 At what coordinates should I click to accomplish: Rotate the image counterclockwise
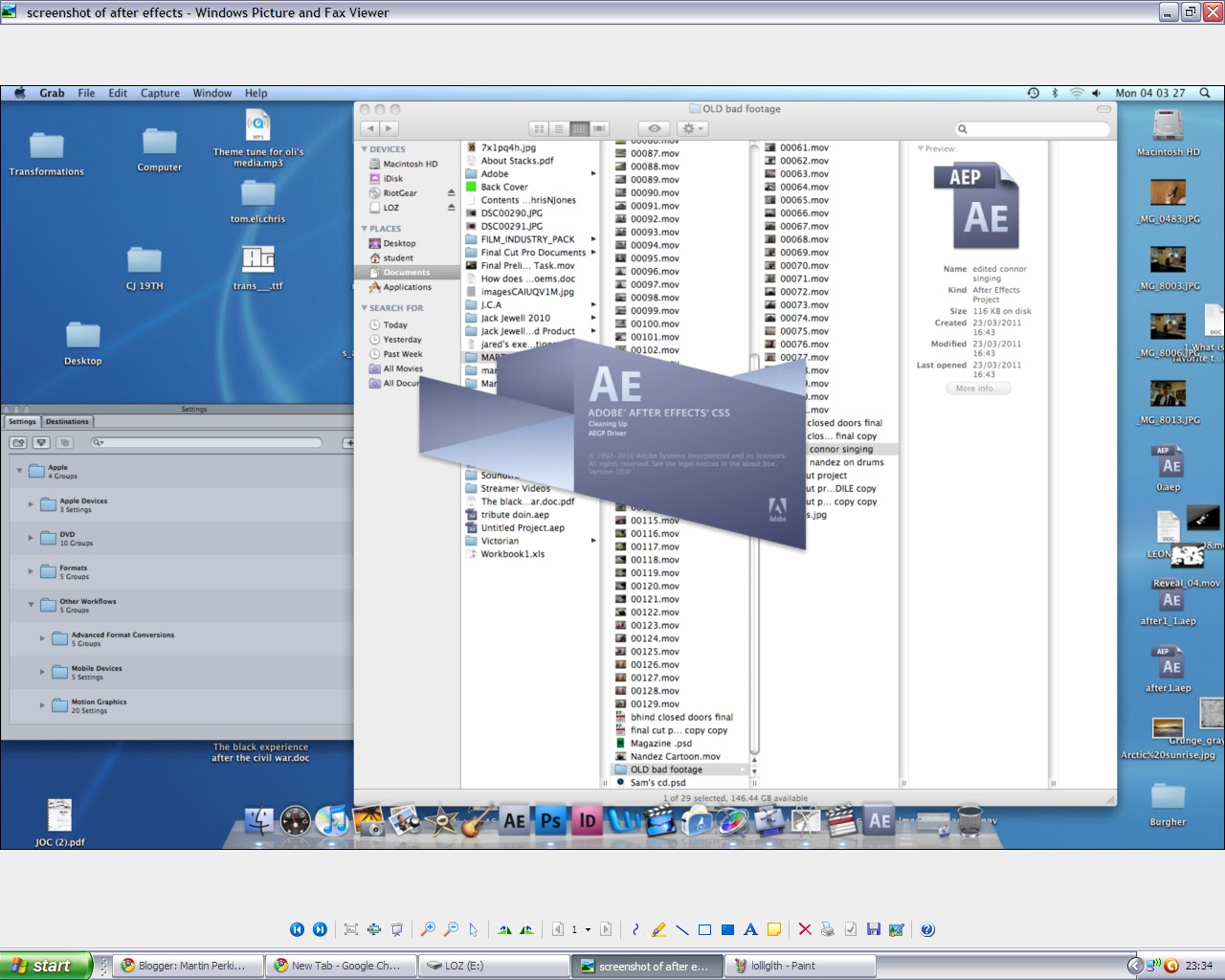point(527,929)
